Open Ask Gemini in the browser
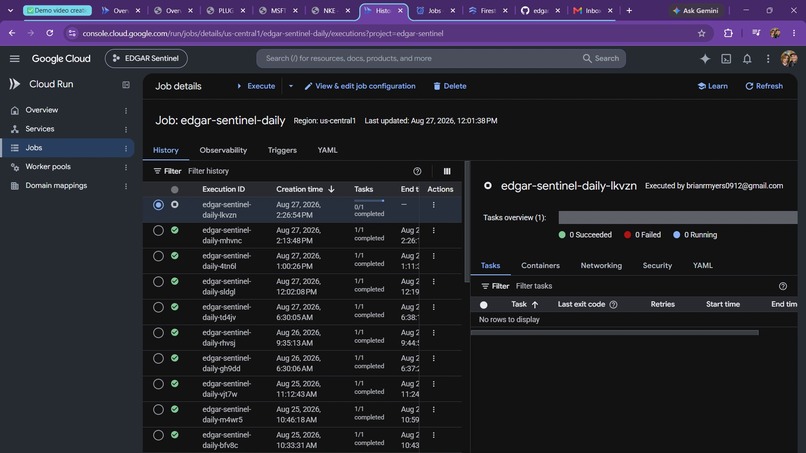The height and width of the screenshot is (453, 806). (695, 10)
